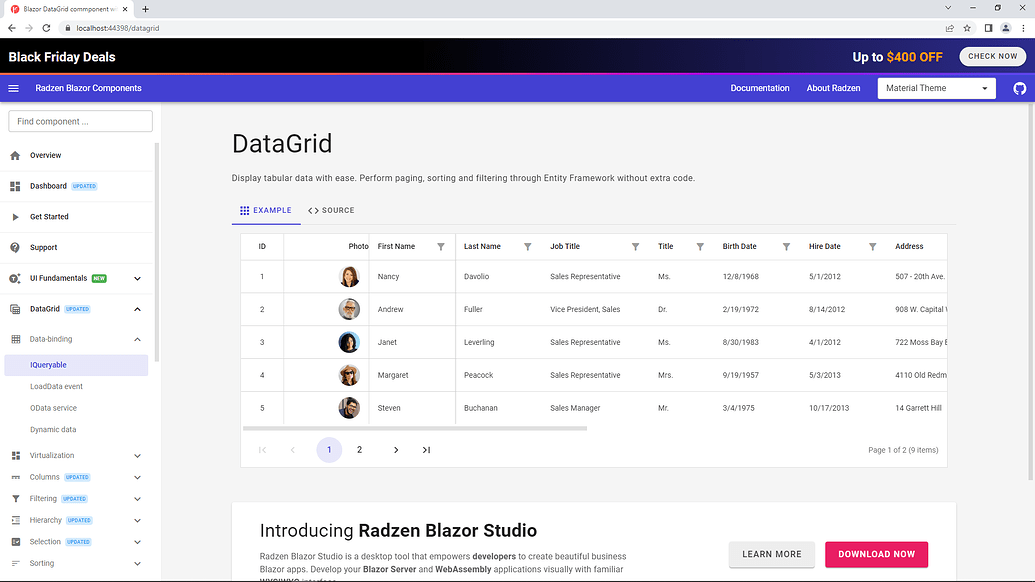Collapse the Data-binding section
This screenshot has width=1035, height=582.
(137, 339)
